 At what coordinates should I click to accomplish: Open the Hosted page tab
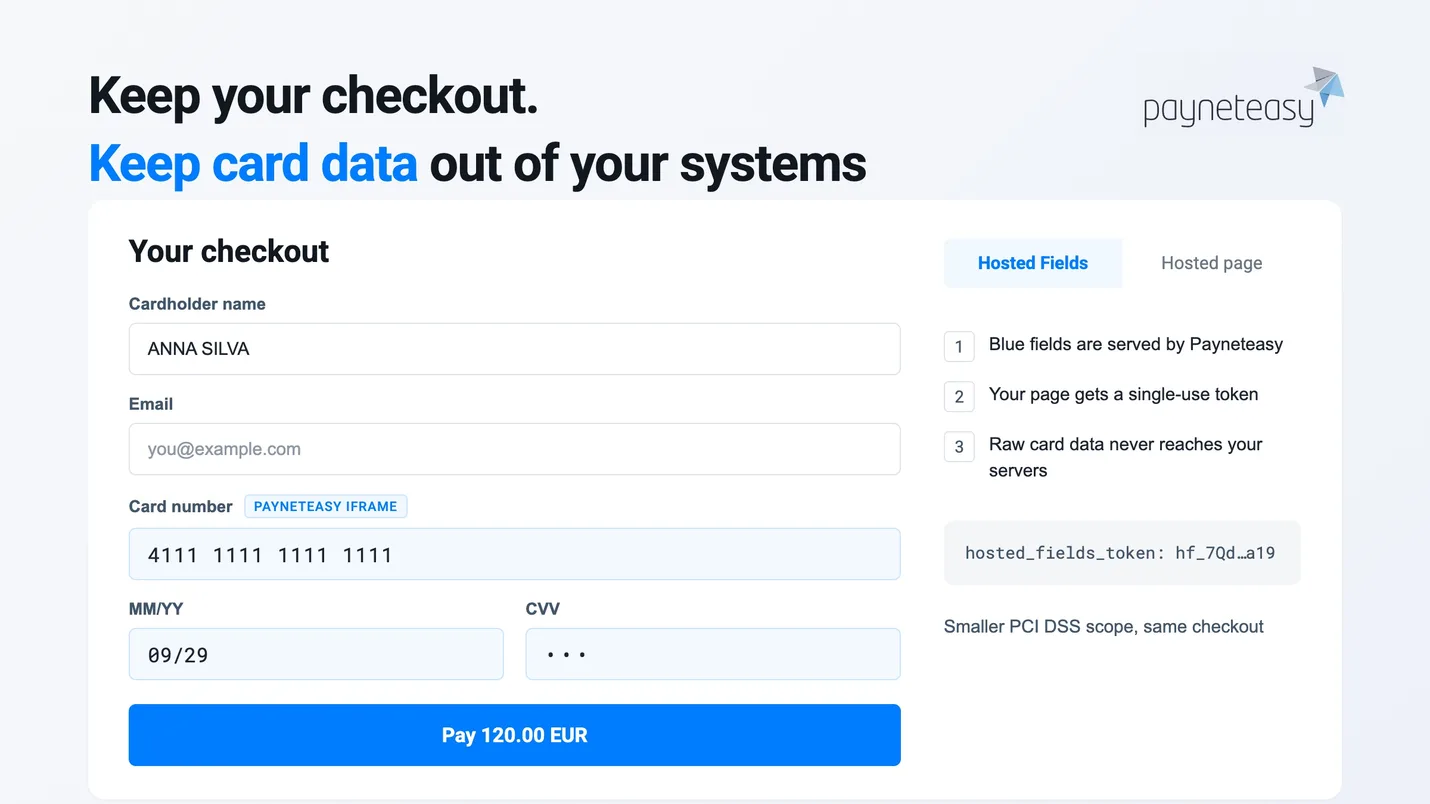1211,263
